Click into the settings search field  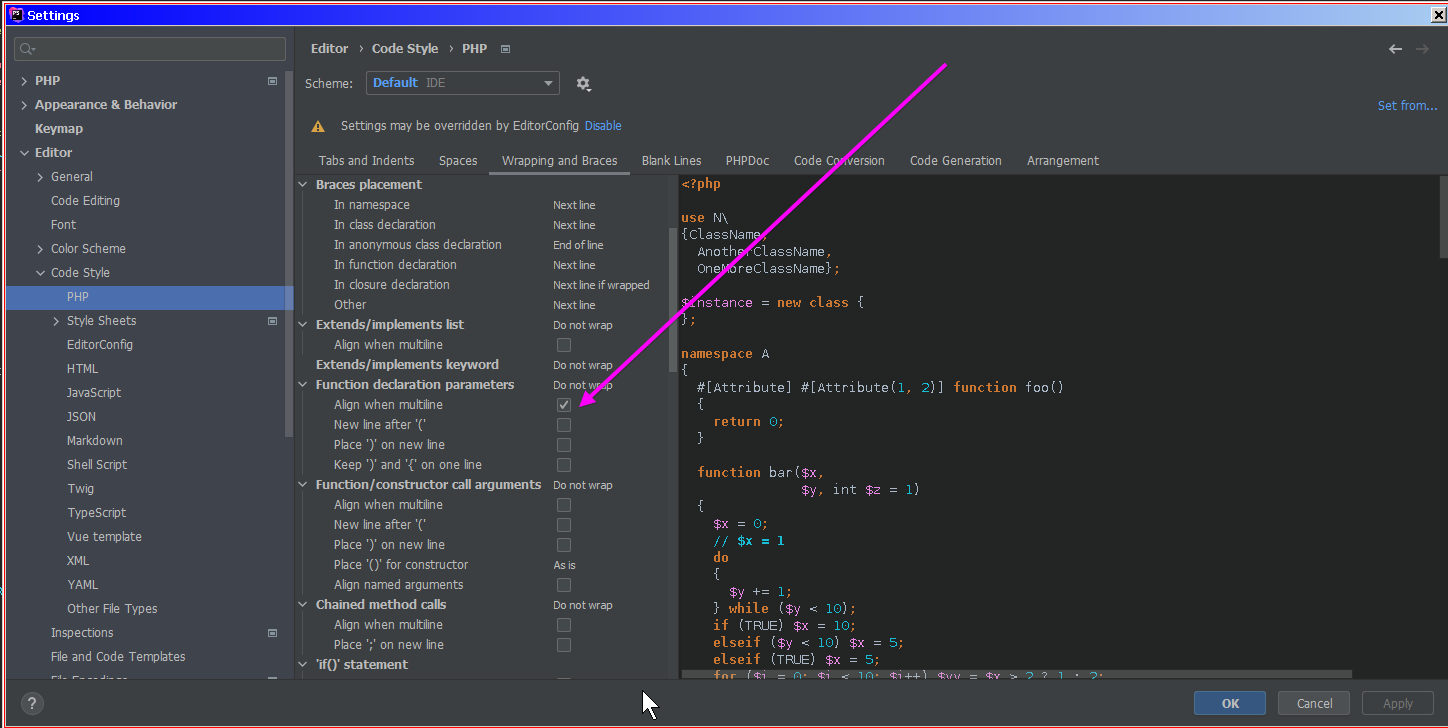tap(150, 49)
